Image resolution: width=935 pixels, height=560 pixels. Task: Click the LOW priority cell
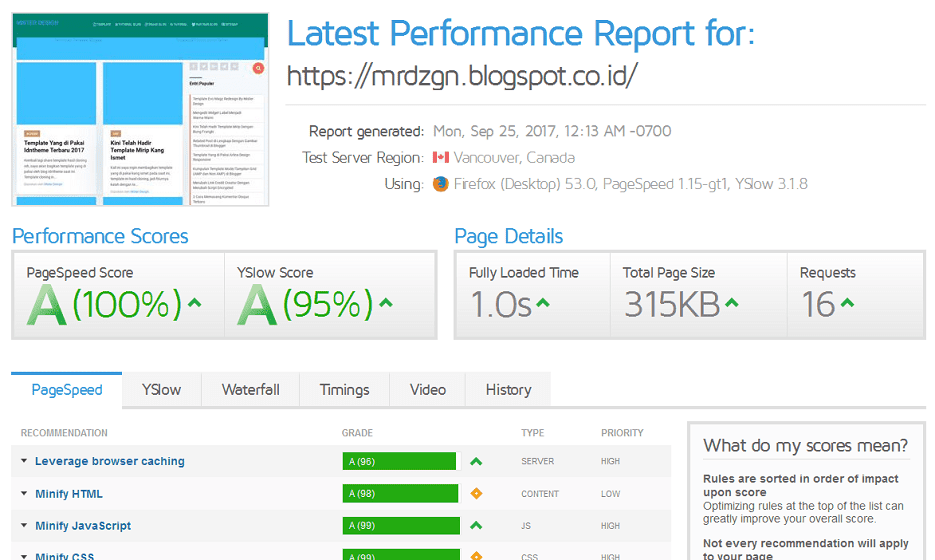[611, 494]
